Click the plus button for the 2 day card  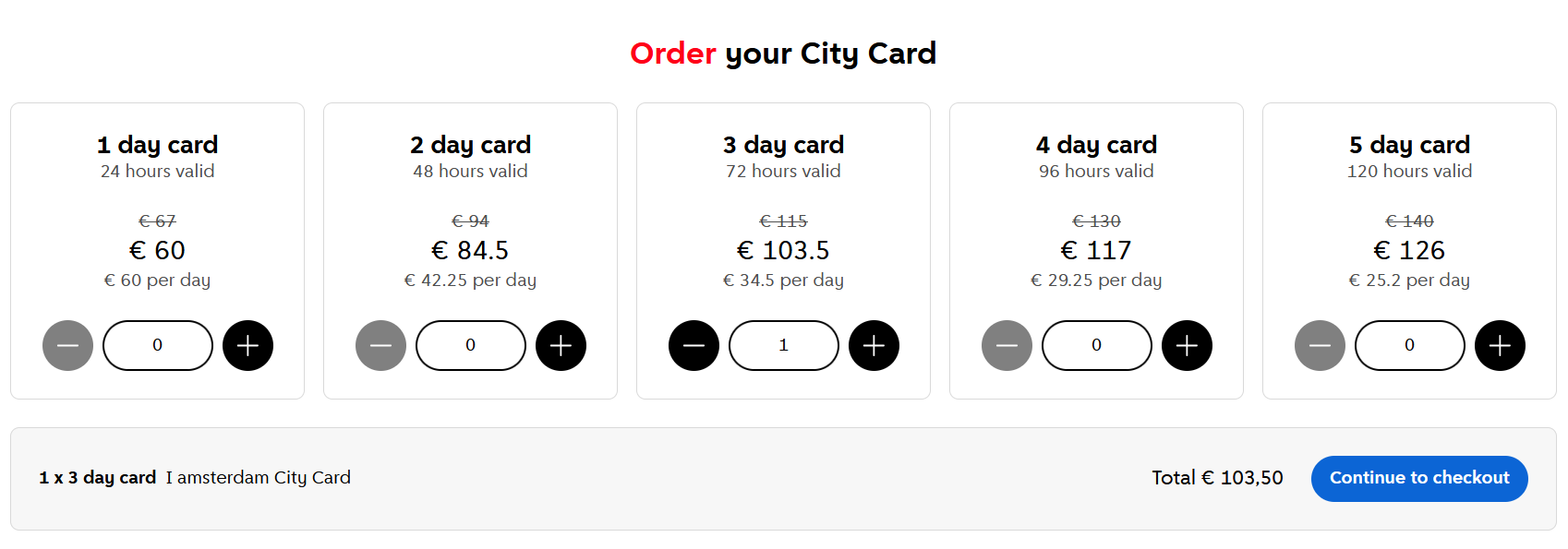tap(561, 345)
